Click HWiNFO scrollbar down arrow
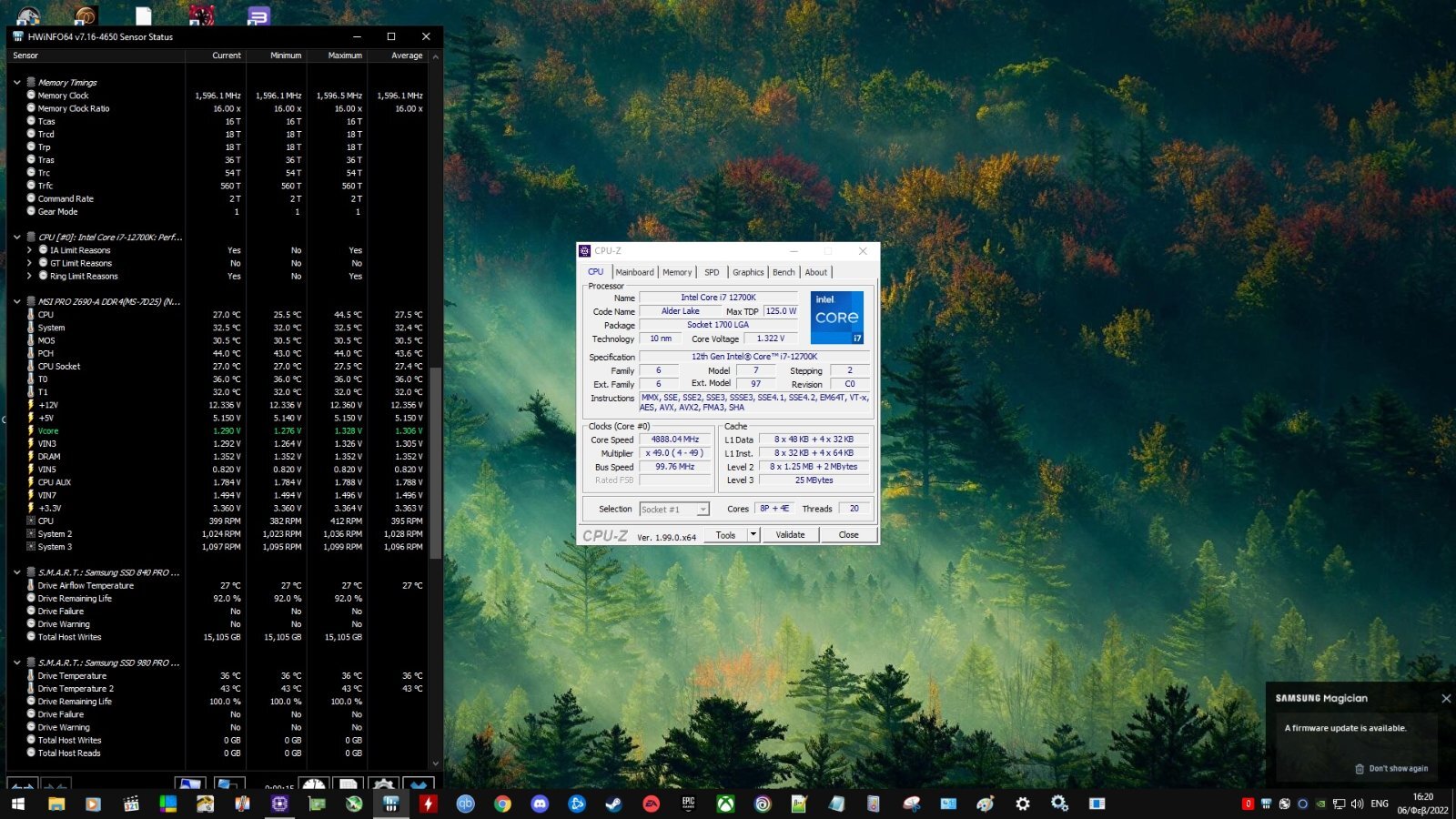 436,763
